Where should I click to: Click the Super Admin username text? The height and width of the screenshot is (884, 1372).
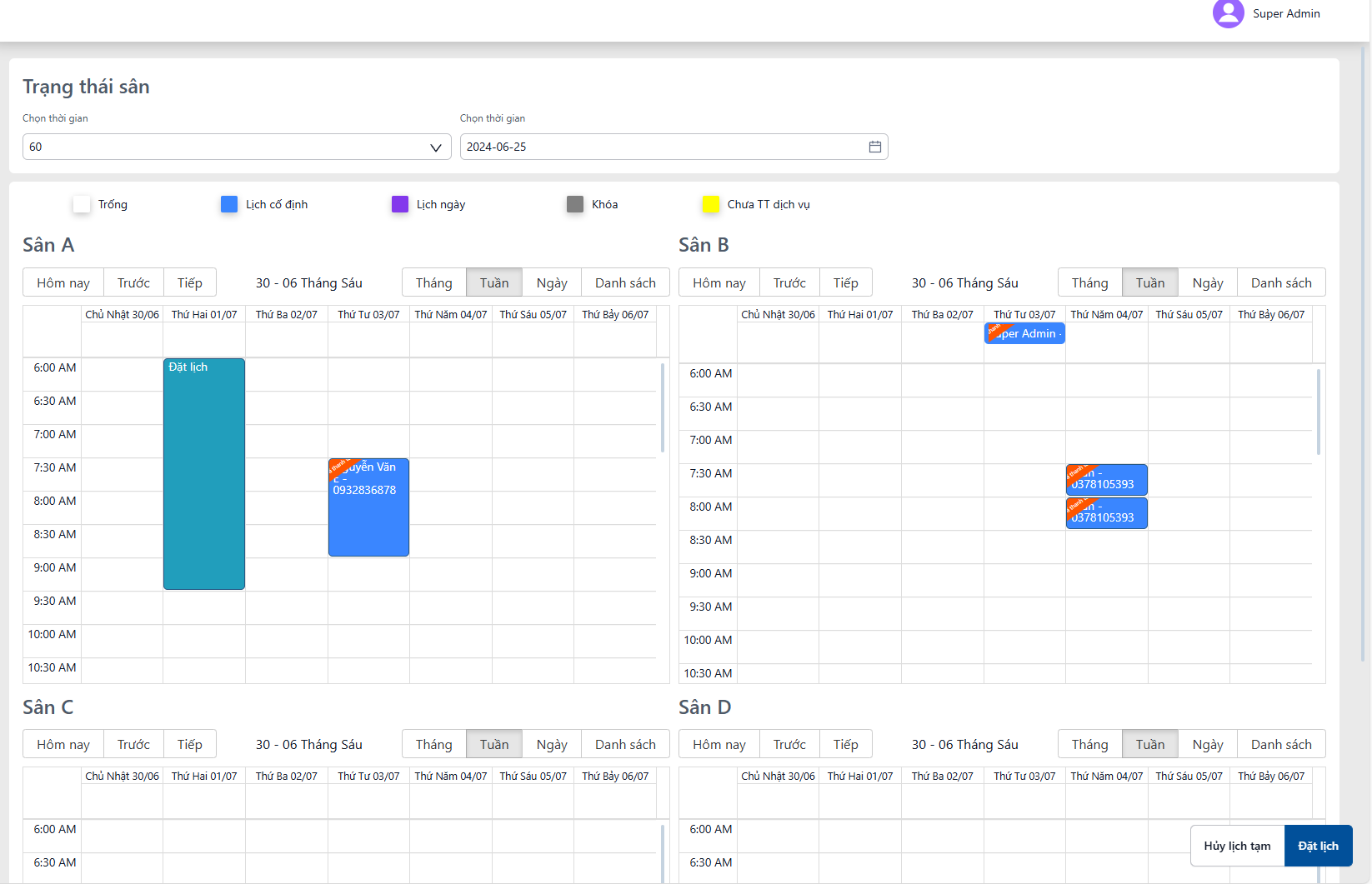pos(1286,13)
